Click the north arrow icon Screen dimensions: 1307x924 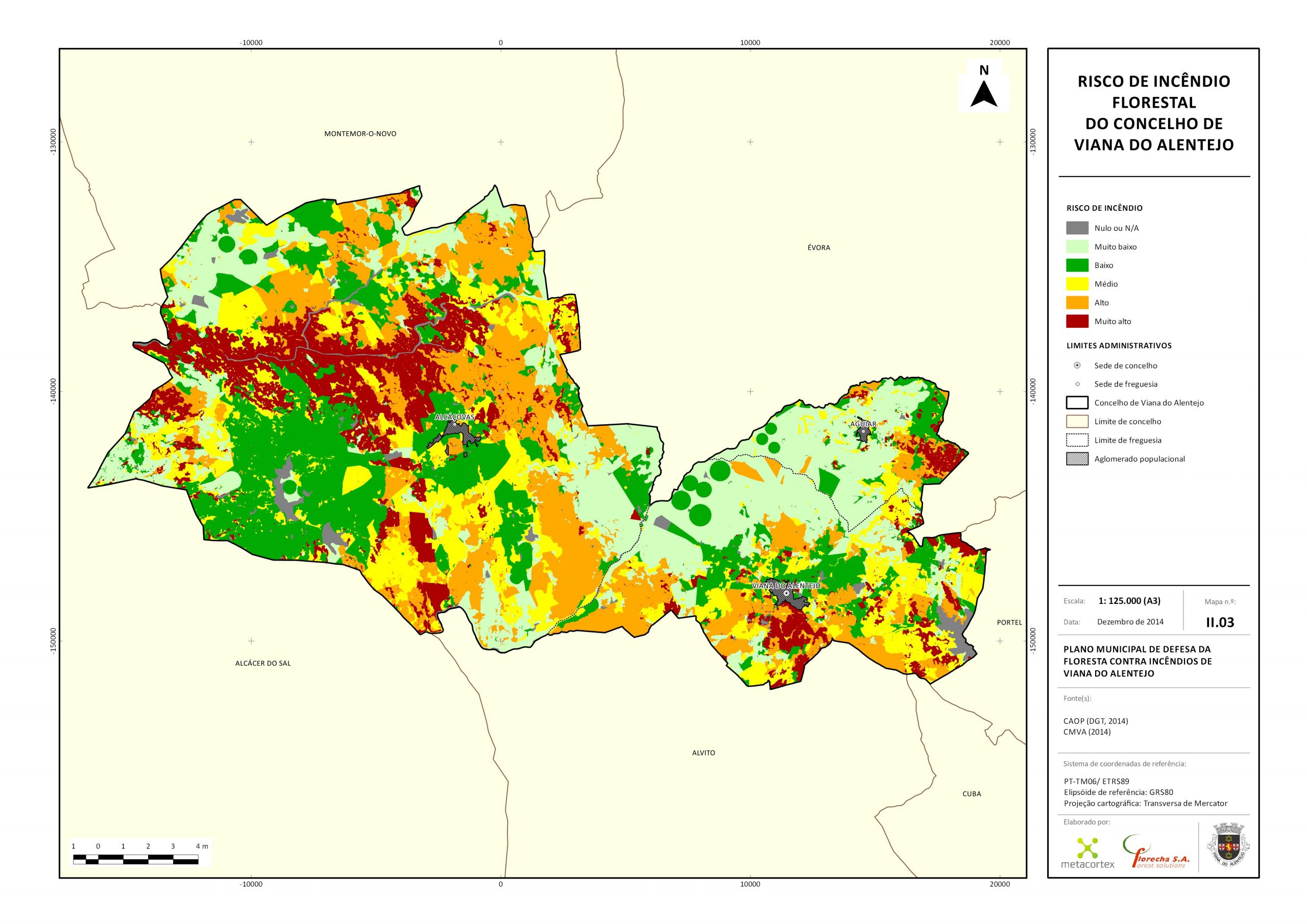984,93
